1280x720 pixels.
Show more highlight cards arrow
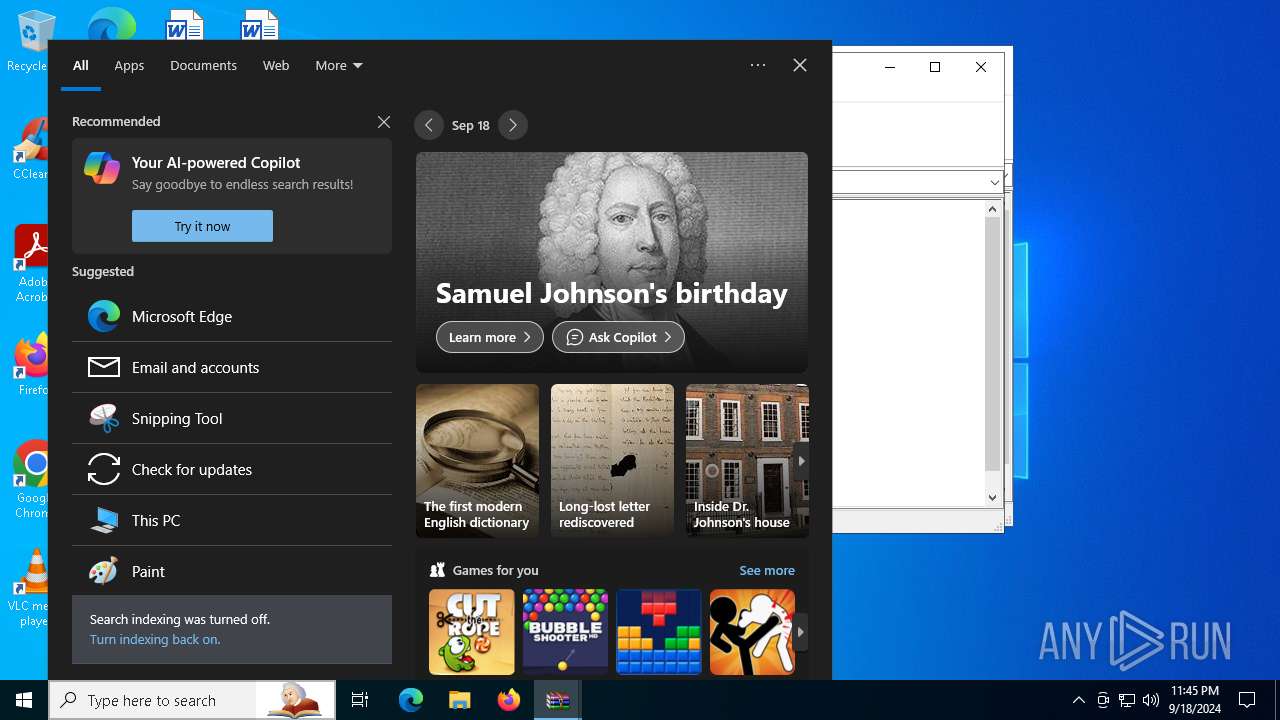801,461
